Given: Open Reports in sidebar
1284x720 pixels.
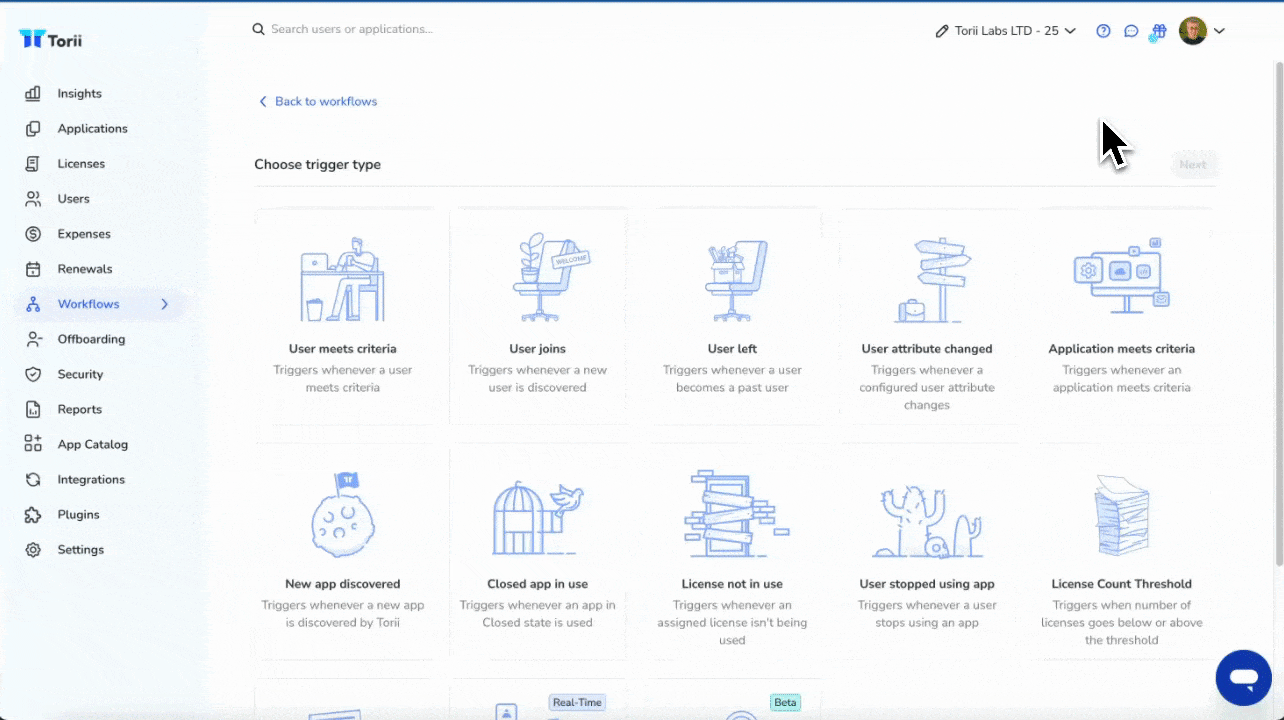Looking at the screenshot, I should tap(79, 409).
